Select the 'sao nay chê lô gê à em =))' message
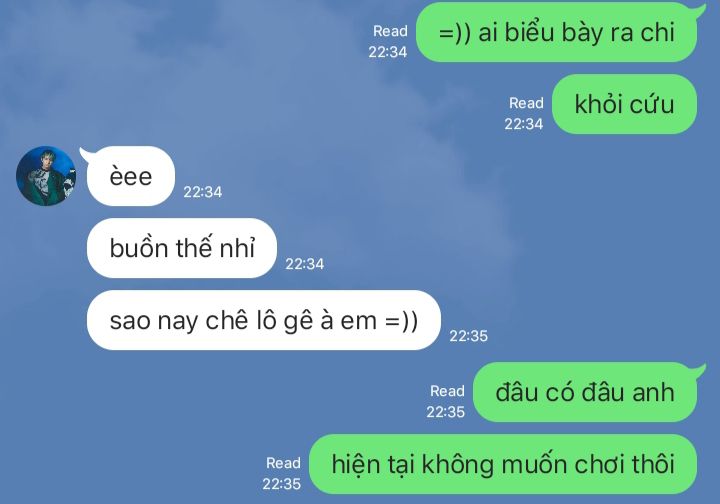Image resolution: width=720 pixels, height=504 pixels. 264,320
